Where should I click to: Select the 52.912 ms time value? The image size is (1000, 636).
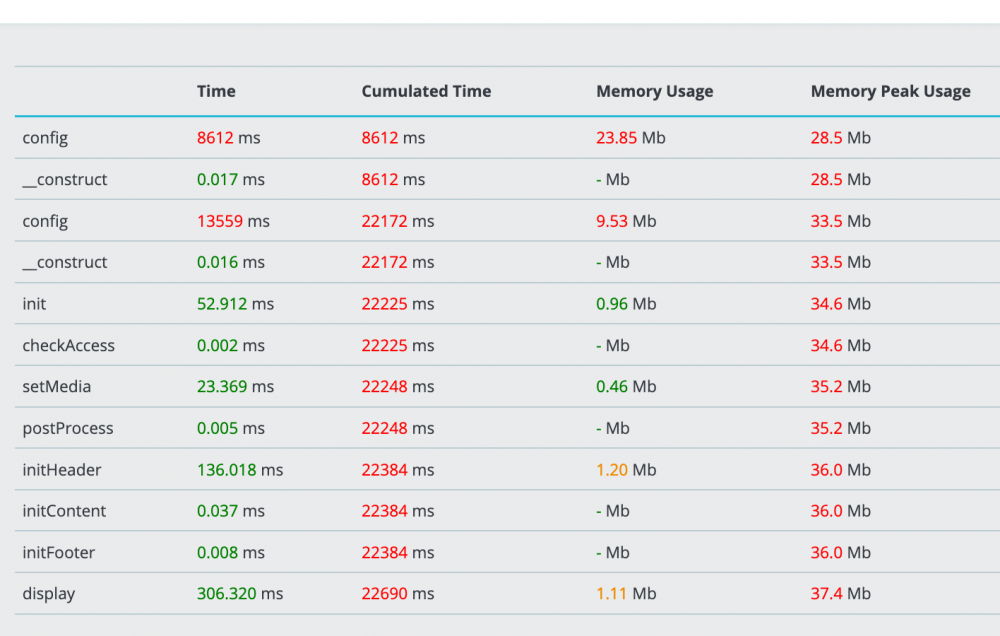[x=235, y=304]
